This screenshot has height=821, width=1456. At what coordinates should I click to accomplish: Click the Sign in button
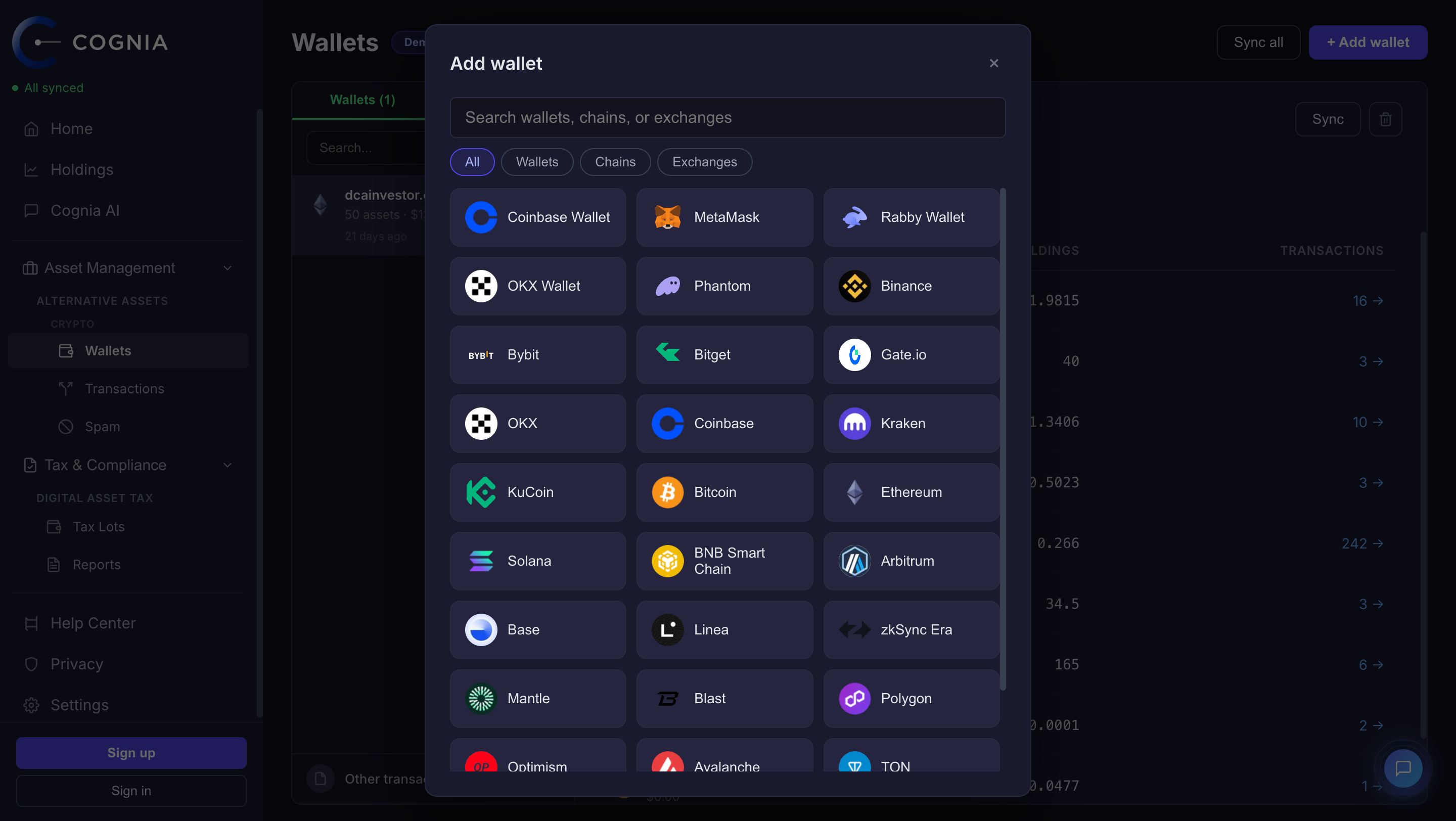[131, 791]
